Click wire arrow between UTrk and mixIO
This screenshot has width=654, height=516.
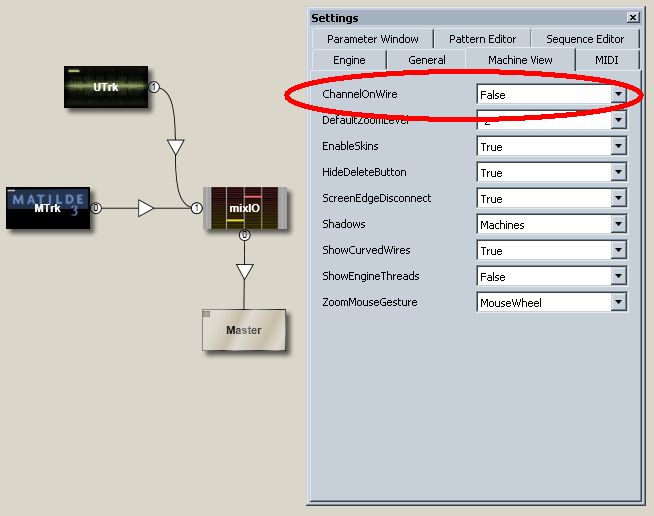point(176,148)
